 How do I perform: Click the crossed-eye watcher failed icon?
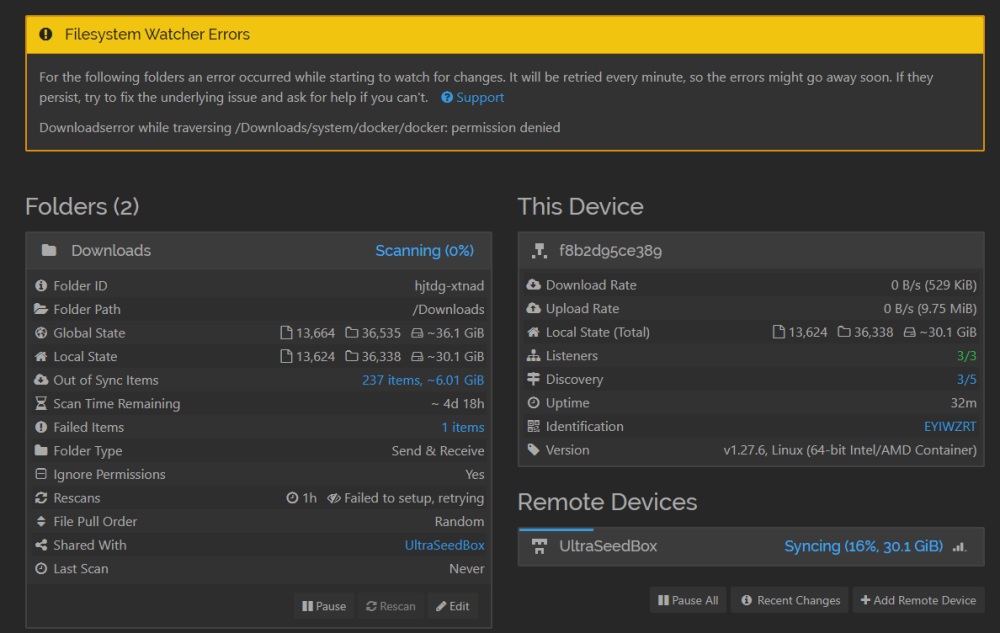[334, 498]
